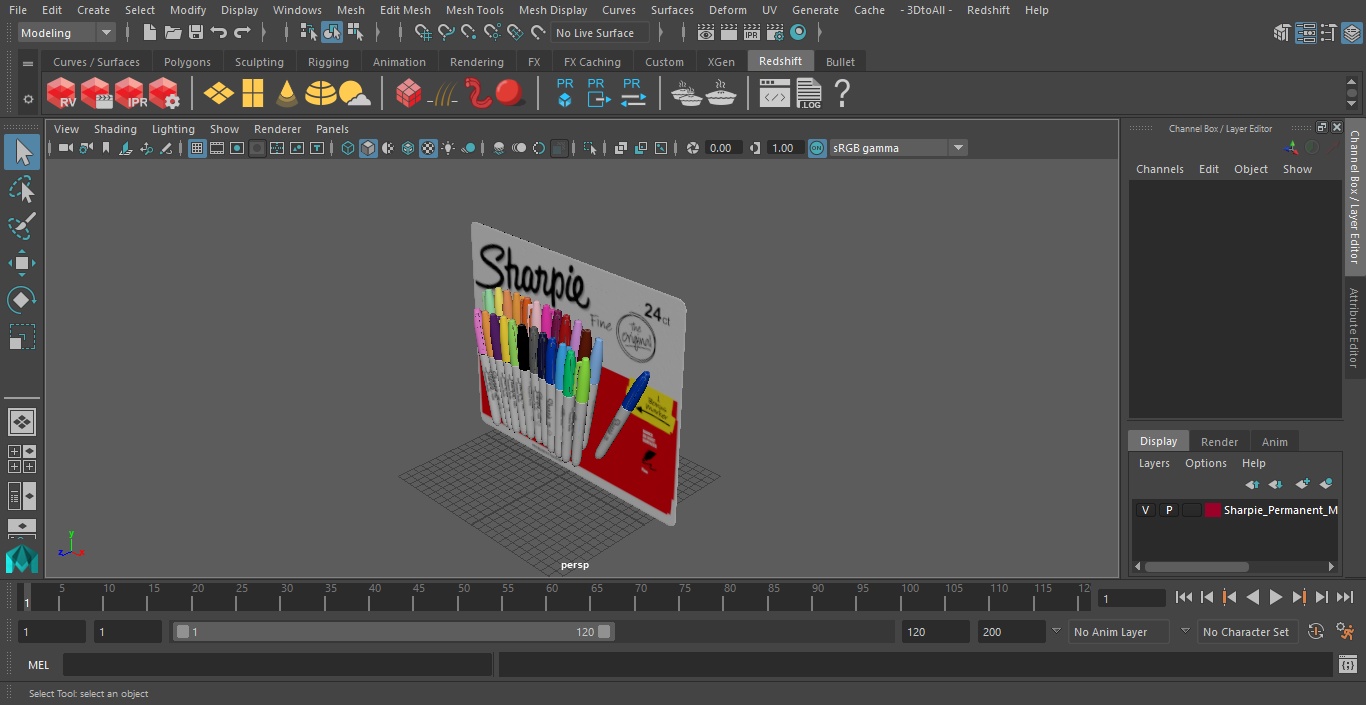Toggle the use all lights bulb icon

(448, 148)
